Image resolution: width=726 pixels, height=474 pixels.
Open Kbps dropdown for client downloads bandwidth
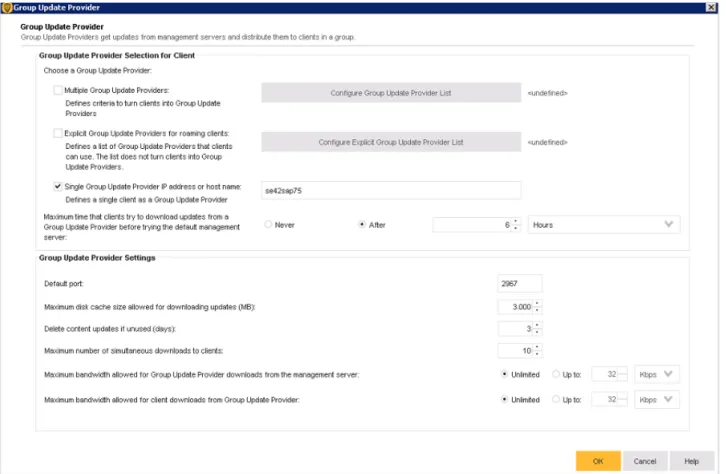point(657,399)
